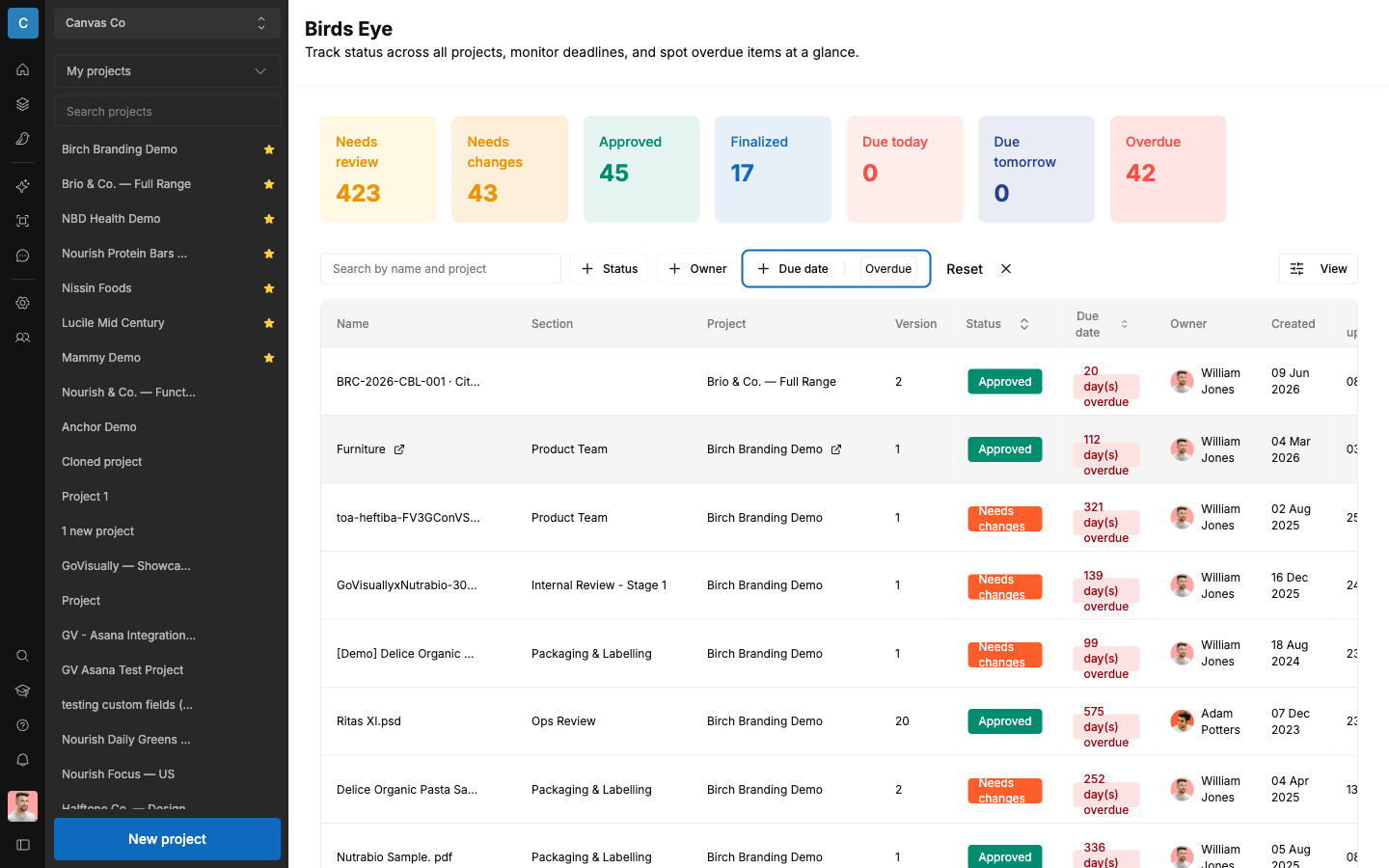Open the View options menu
Screen dimensions: 1389x868
point(1318,269)
